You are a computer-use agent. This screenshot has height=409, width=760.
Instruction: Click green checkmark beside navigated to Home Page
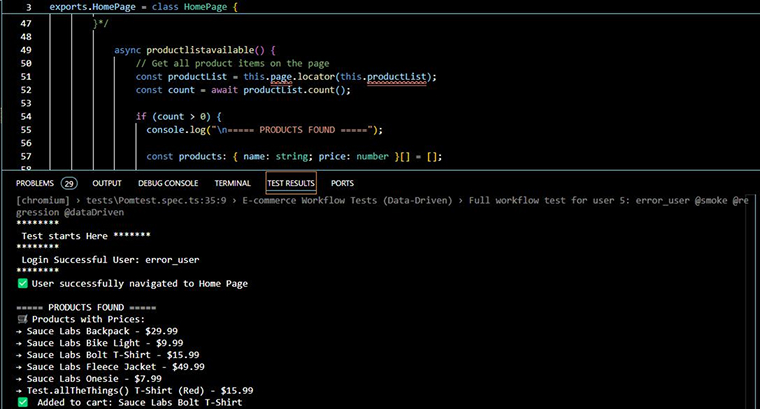[23, 284]
